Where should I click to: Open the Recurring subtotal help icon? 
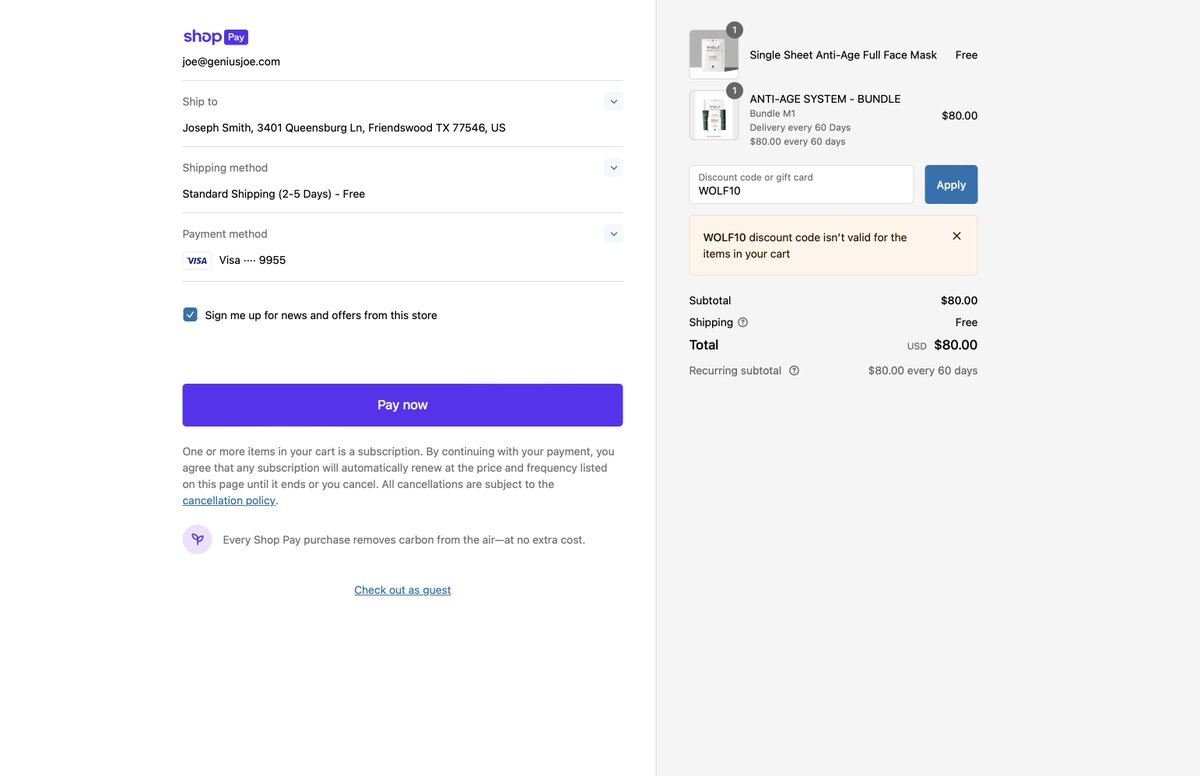click(x=794, y=370)
